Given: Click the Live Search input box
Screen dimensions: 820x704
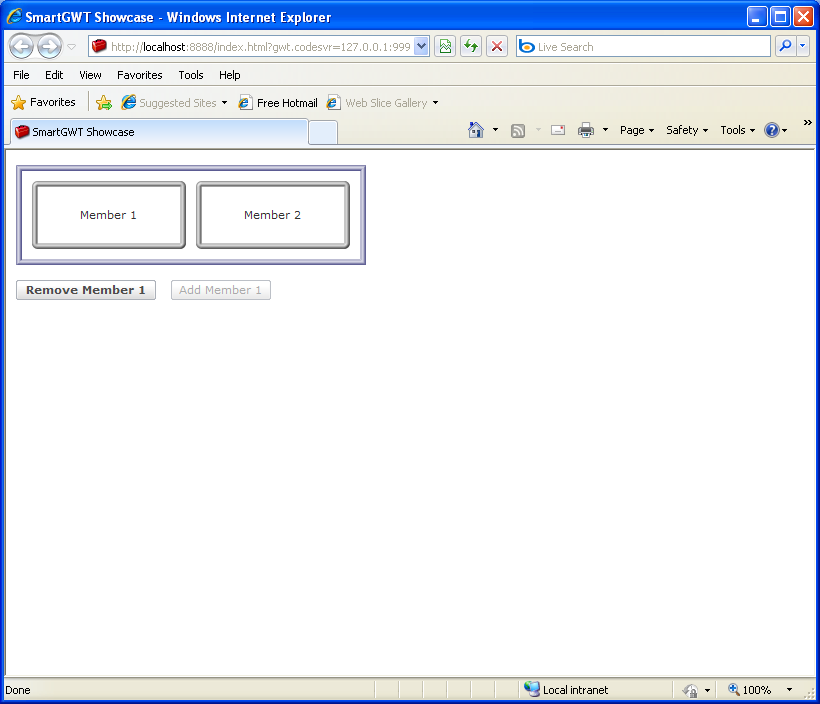Looking at the screenshot, I should coord(643,47).
